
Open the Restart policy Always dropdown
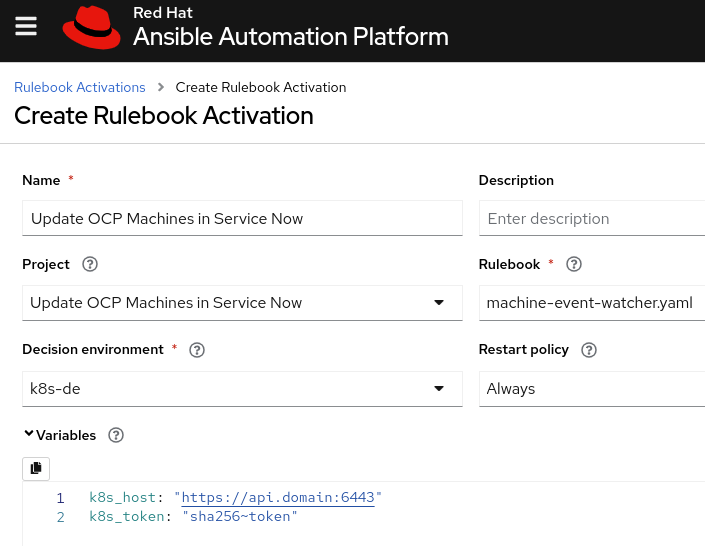592,389
